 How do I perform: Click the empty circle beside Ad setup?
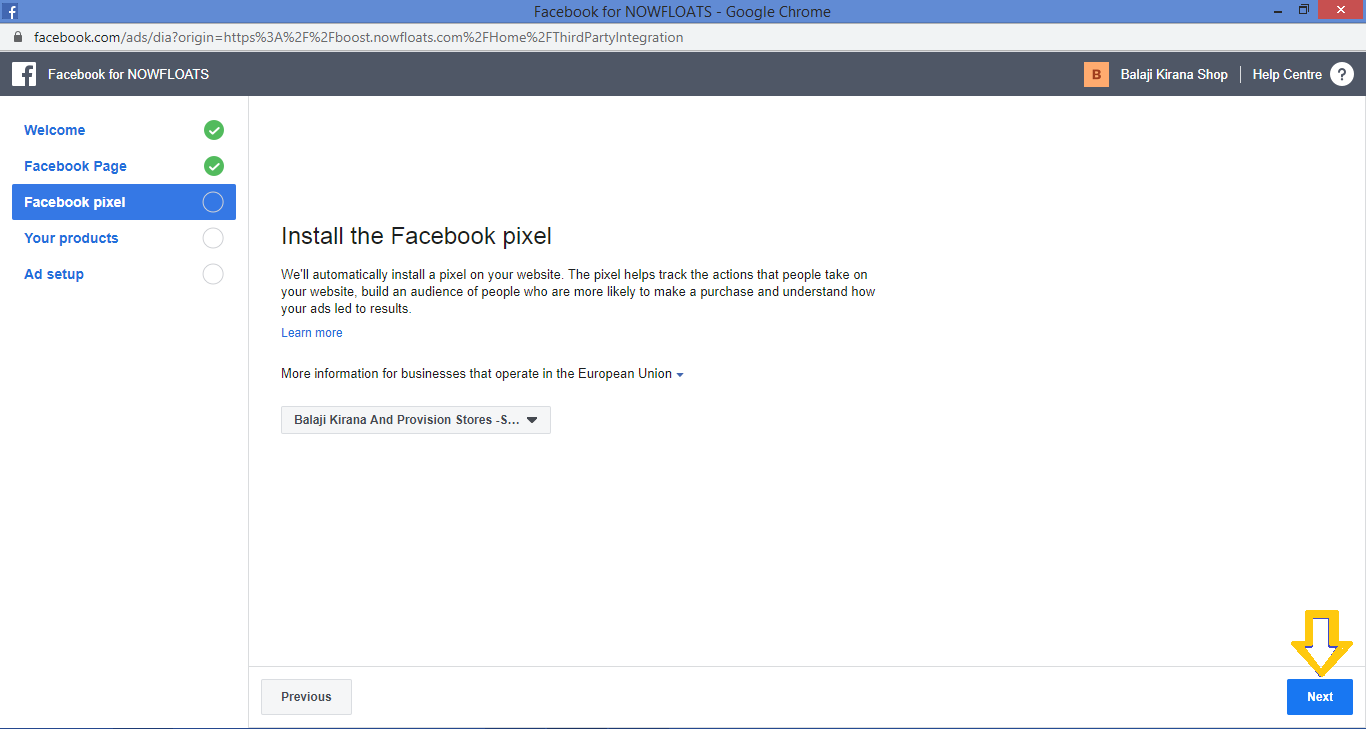tap(213, 274)
